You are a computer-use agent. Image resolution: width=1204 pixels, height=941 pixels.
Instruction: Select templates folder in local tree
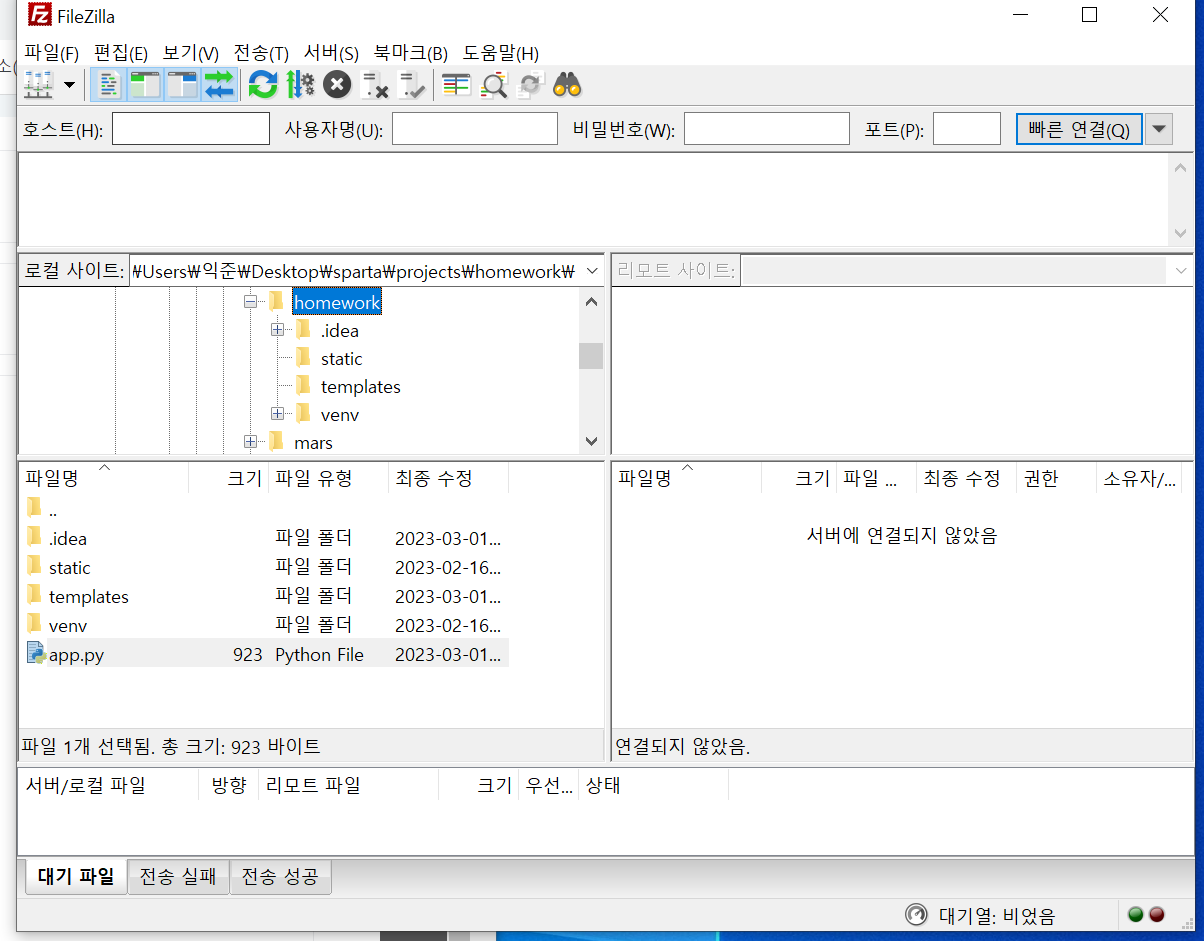tap(360, 386)
